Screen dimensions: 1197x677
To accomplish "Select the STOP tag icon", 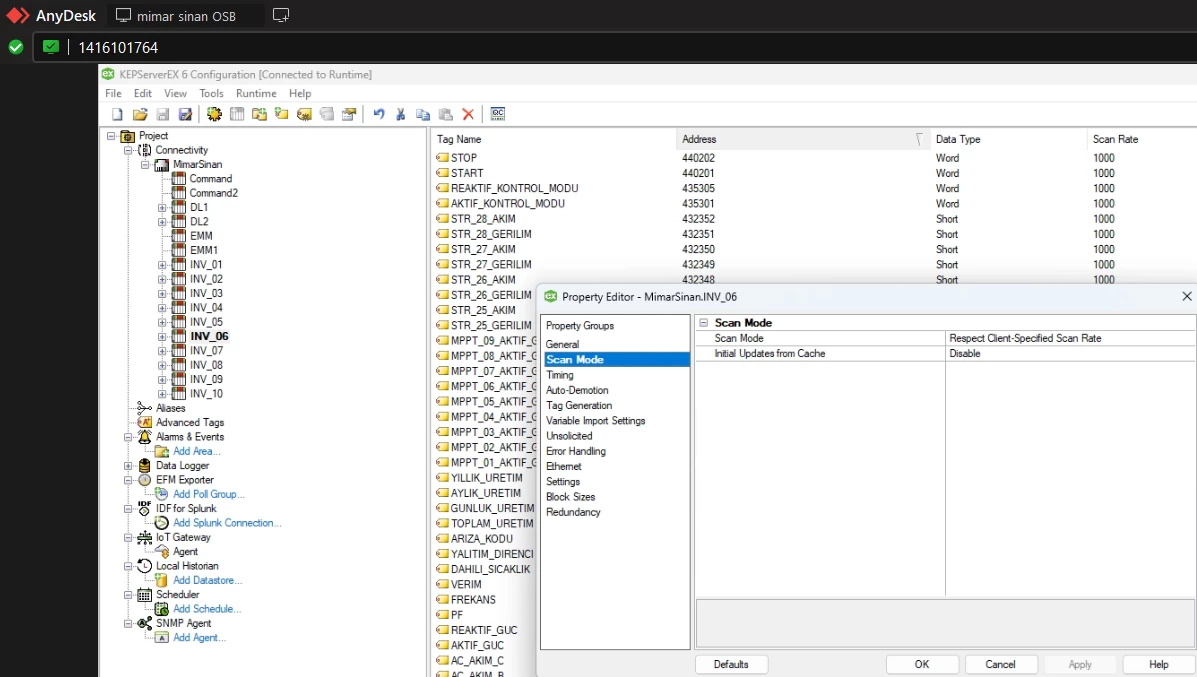I will [x=442, y=158].
